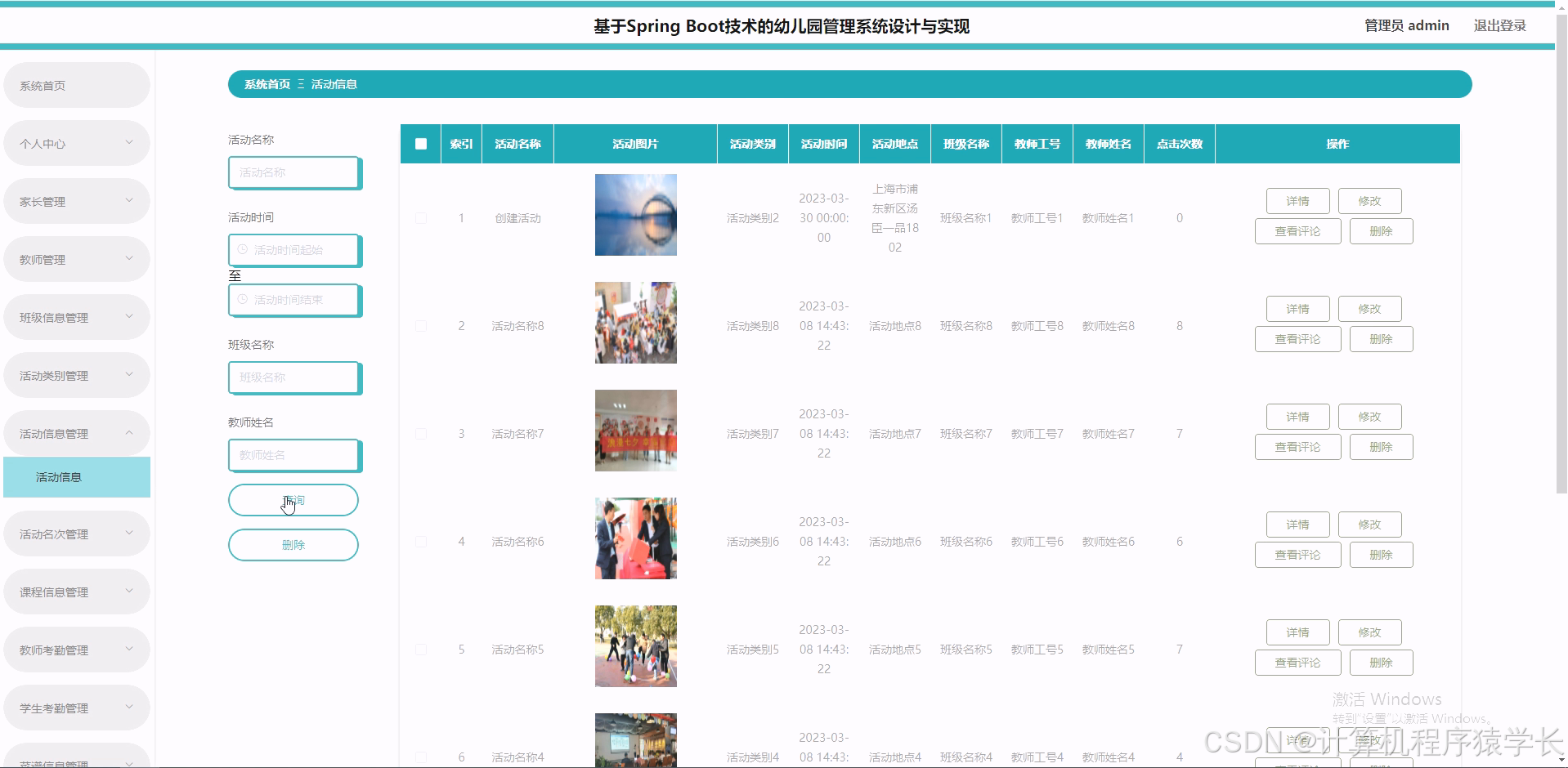1568x768 pixels.
Task: Click 修改 for row 活动名称6
Action: [1369, 525]
